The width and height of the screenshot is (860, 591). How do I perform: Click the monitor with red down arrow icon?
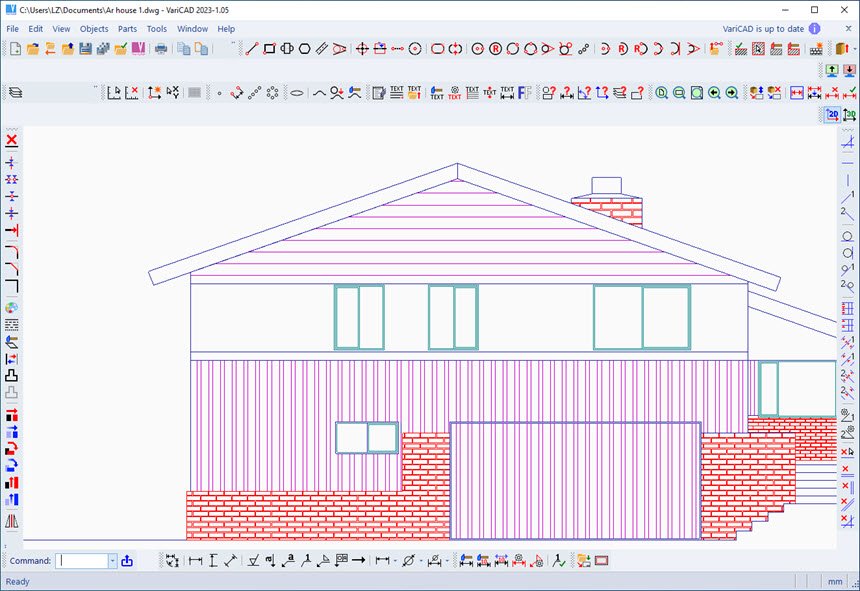pos(849,70)
